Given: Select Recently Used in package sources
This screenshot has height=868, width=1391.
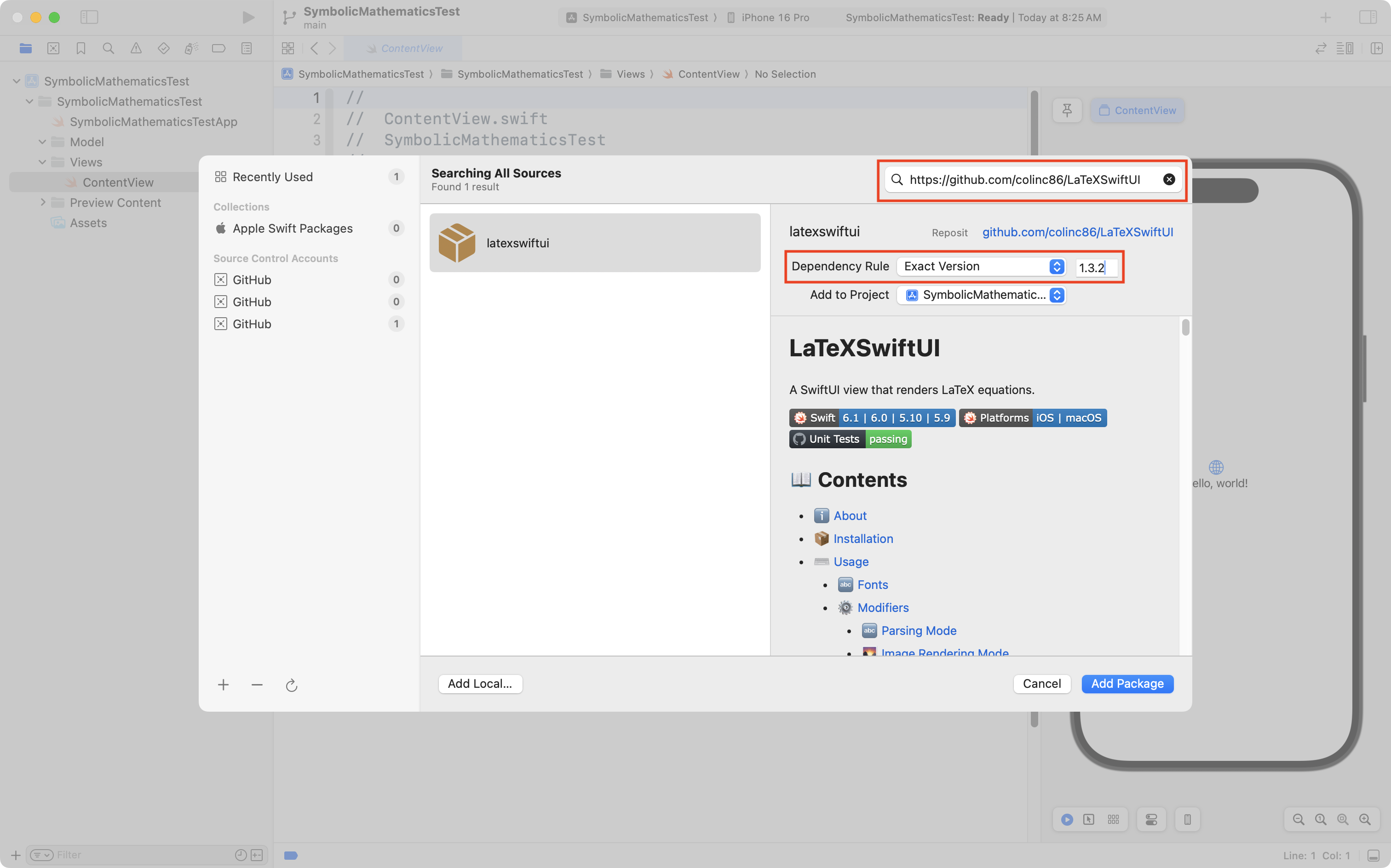Looking at the screenshot, I should 272,177.
